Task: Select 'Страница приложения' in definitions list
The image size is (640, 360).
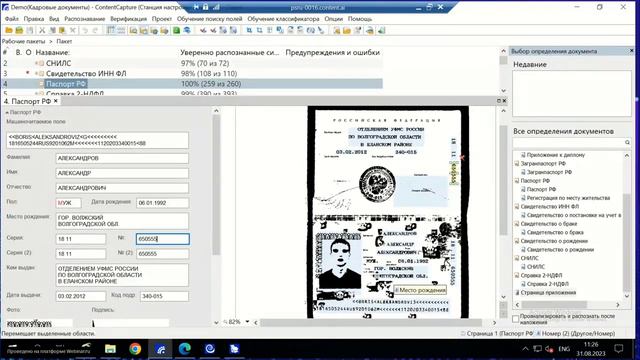Action: [548, 293]
